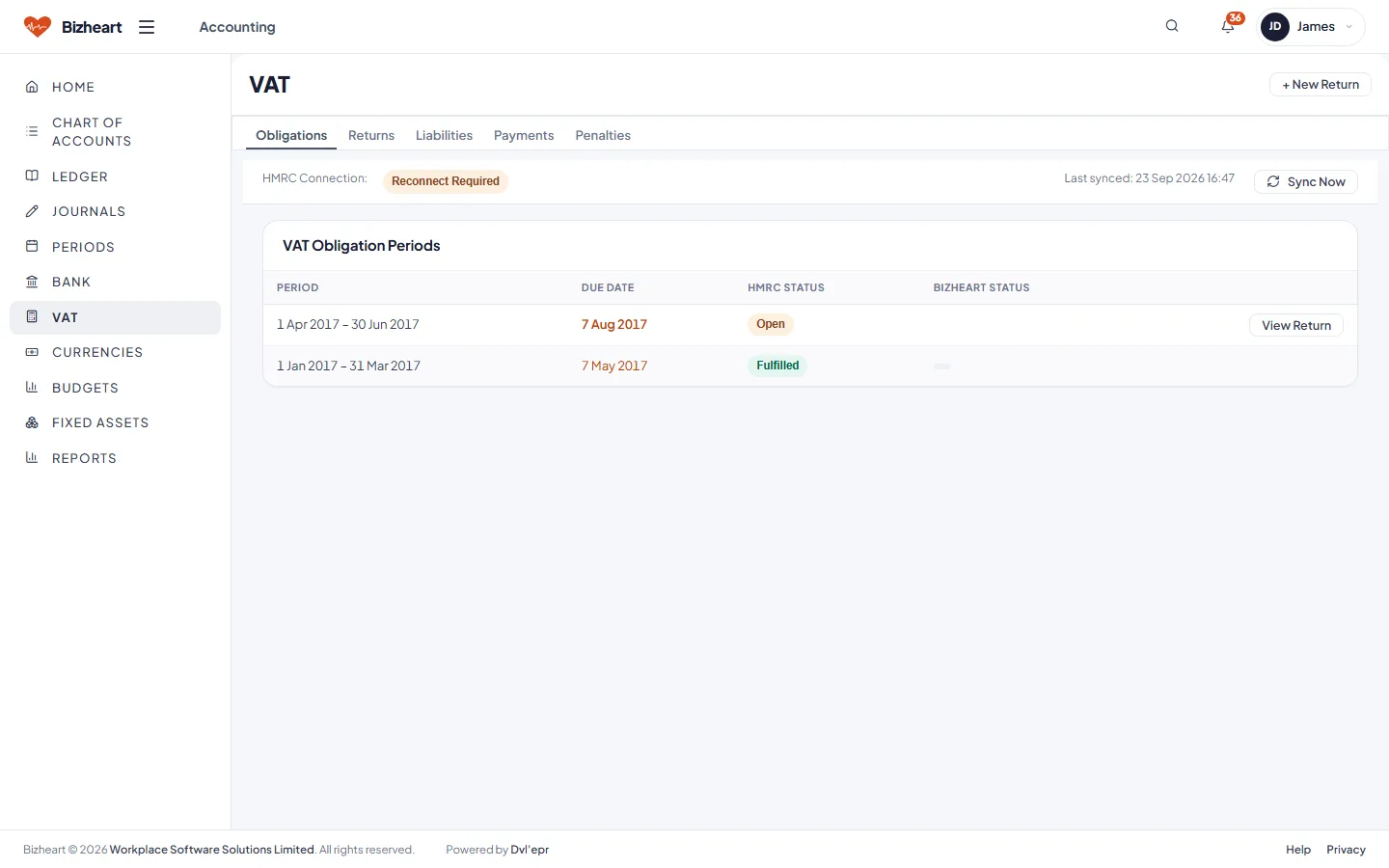Click the 7 Aug 2017 due date

pos(614,325)
